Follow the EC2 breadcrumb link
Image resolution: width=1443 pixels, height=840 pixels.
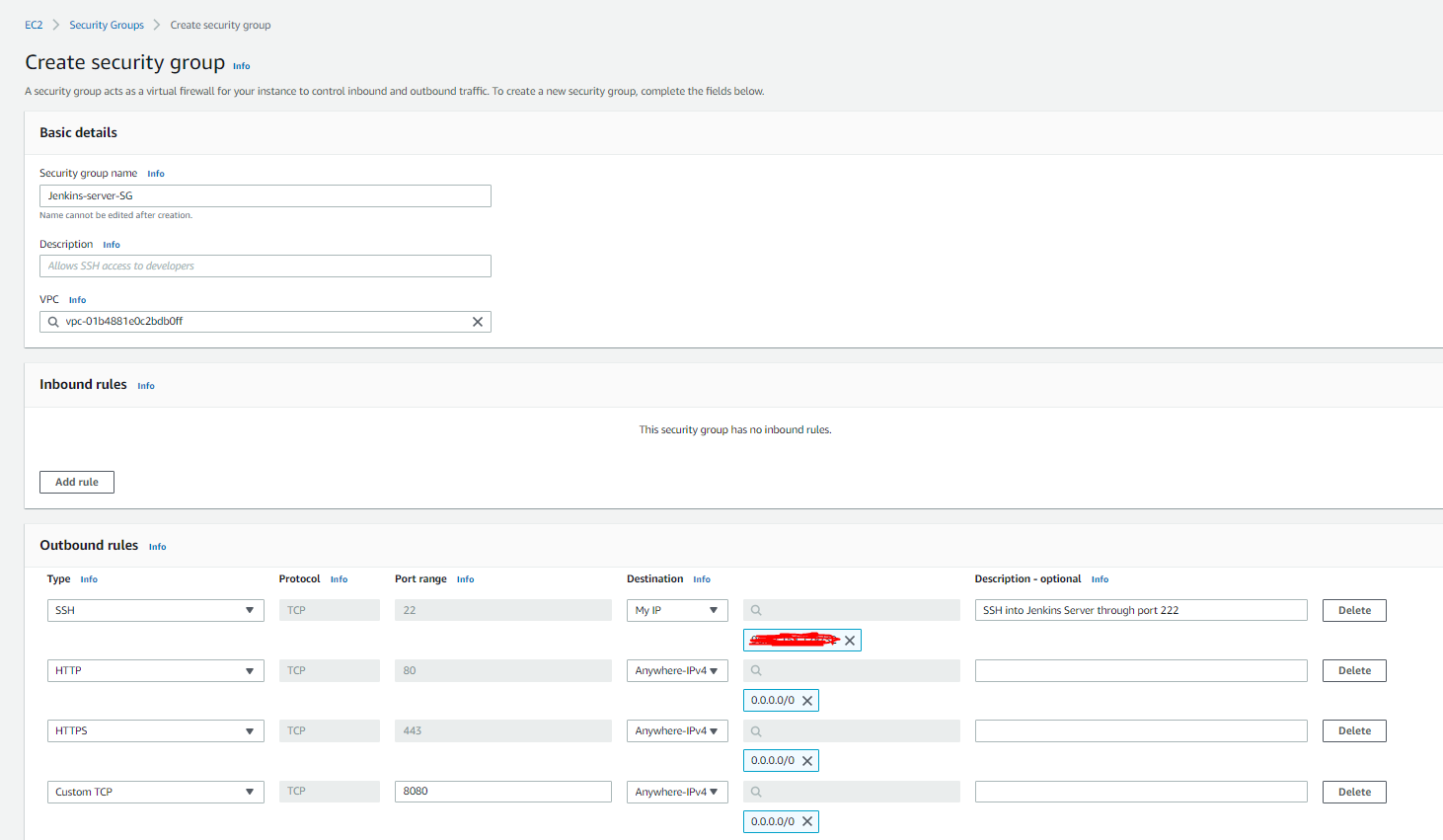pos(34,25)
